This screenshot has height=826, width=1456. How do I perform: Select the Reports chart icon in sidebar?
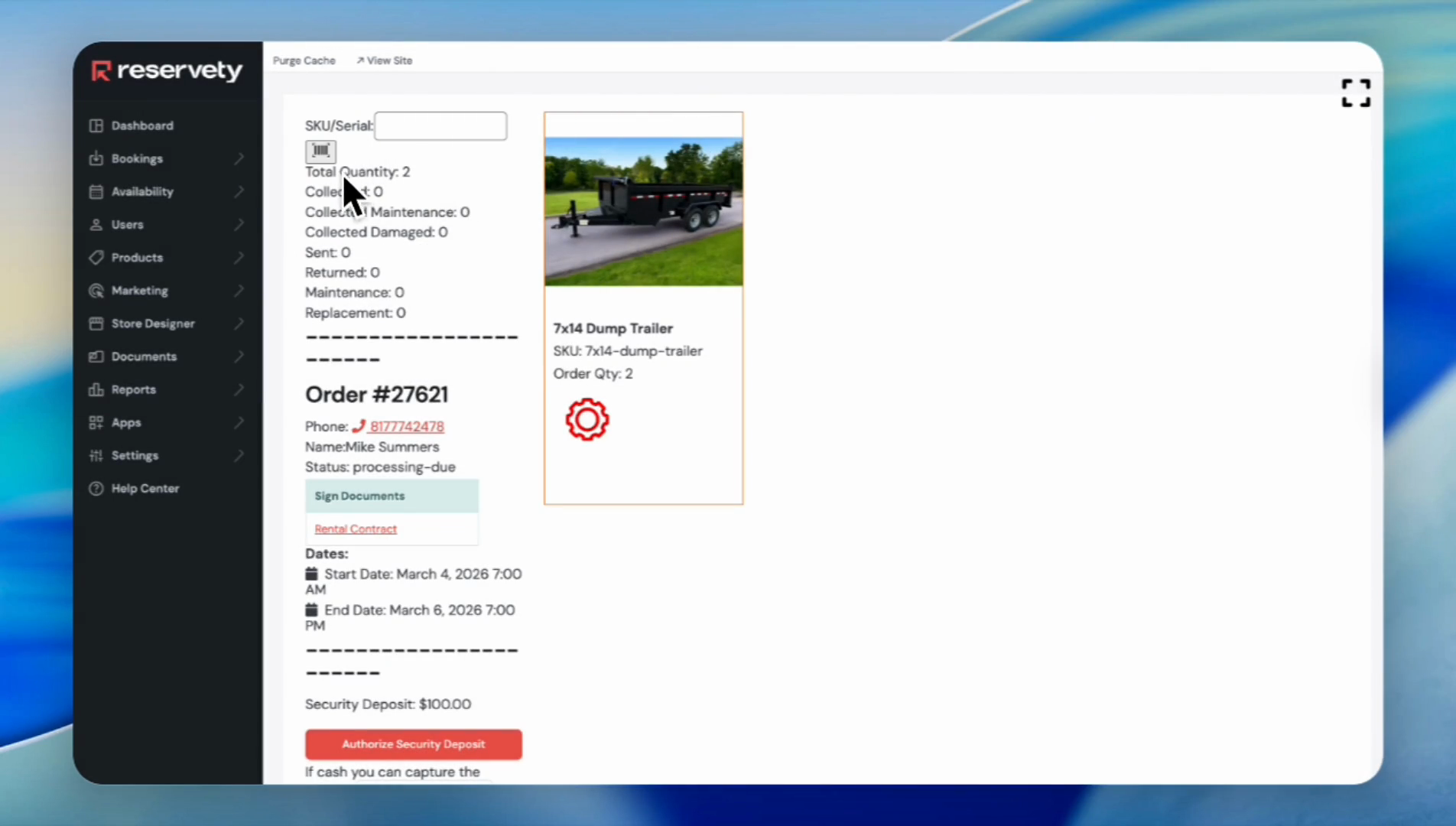pyautogui.click(x=96, y=389)
